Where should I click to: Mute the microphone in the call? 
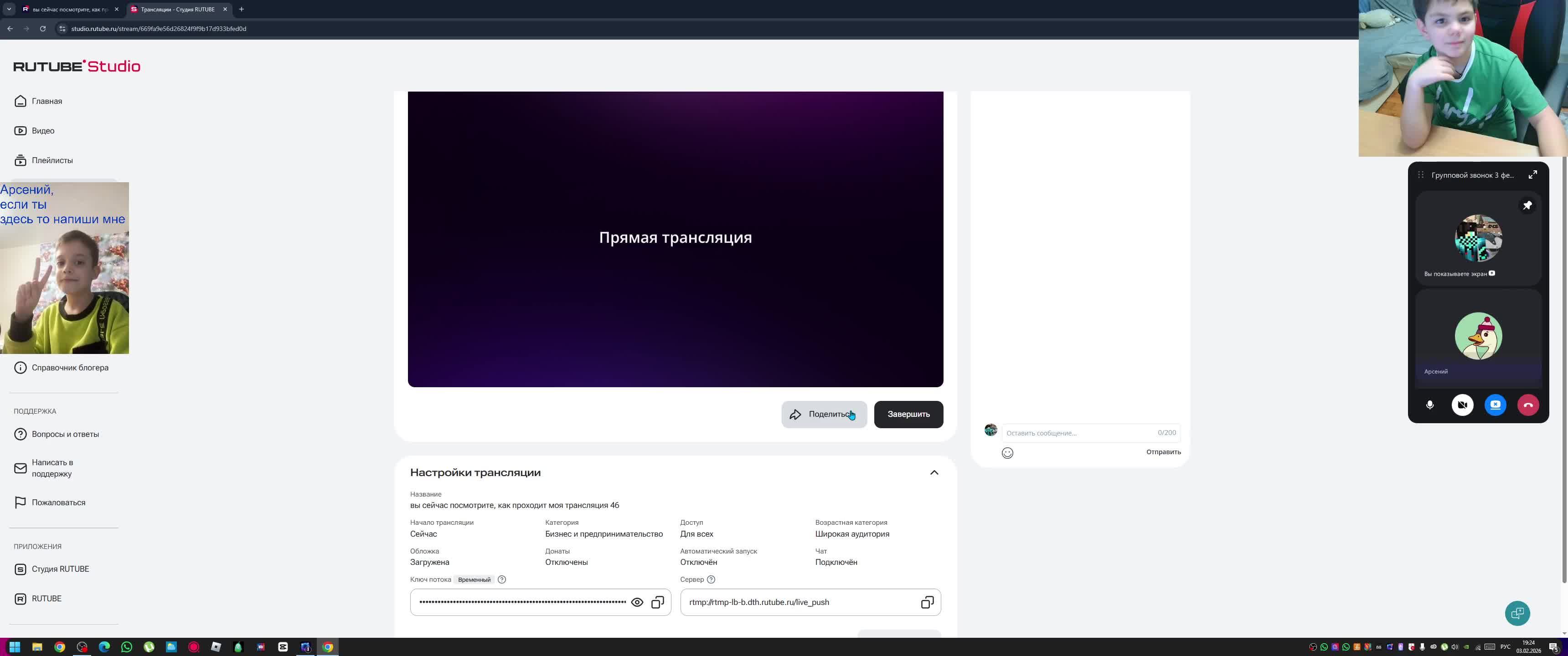coord(1429,405)
